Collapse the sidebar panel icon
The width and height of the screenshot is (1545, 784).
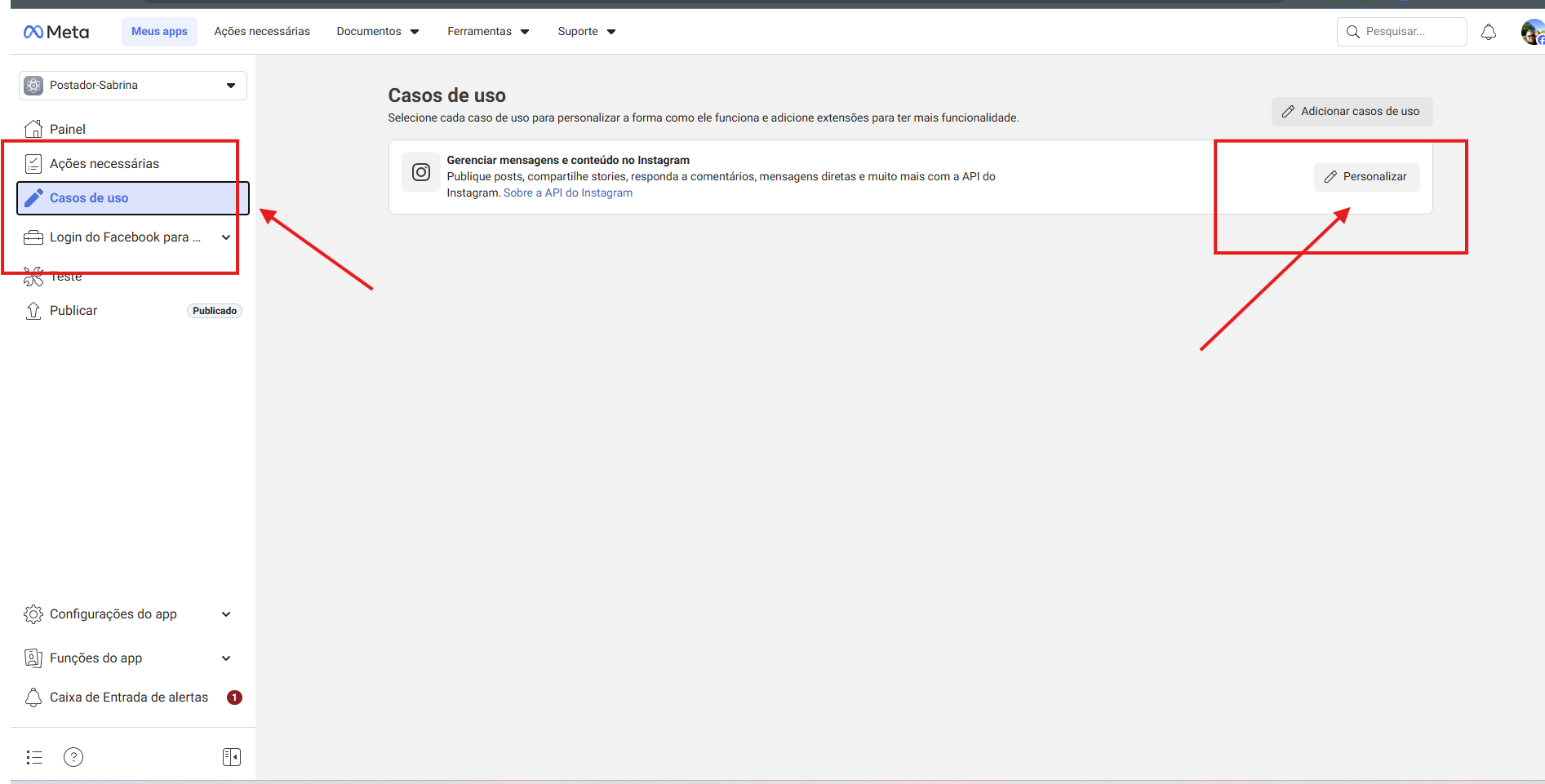click(x=232, y=757)
